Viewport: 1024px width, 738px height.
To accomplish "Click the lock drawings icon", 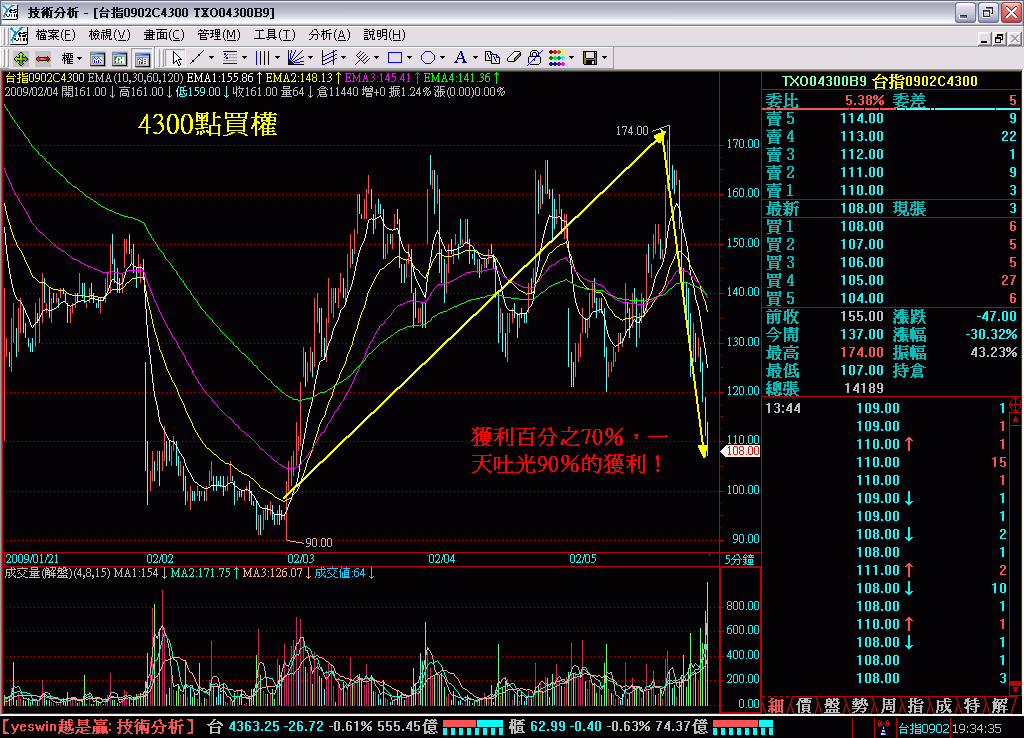I will 534,58.
